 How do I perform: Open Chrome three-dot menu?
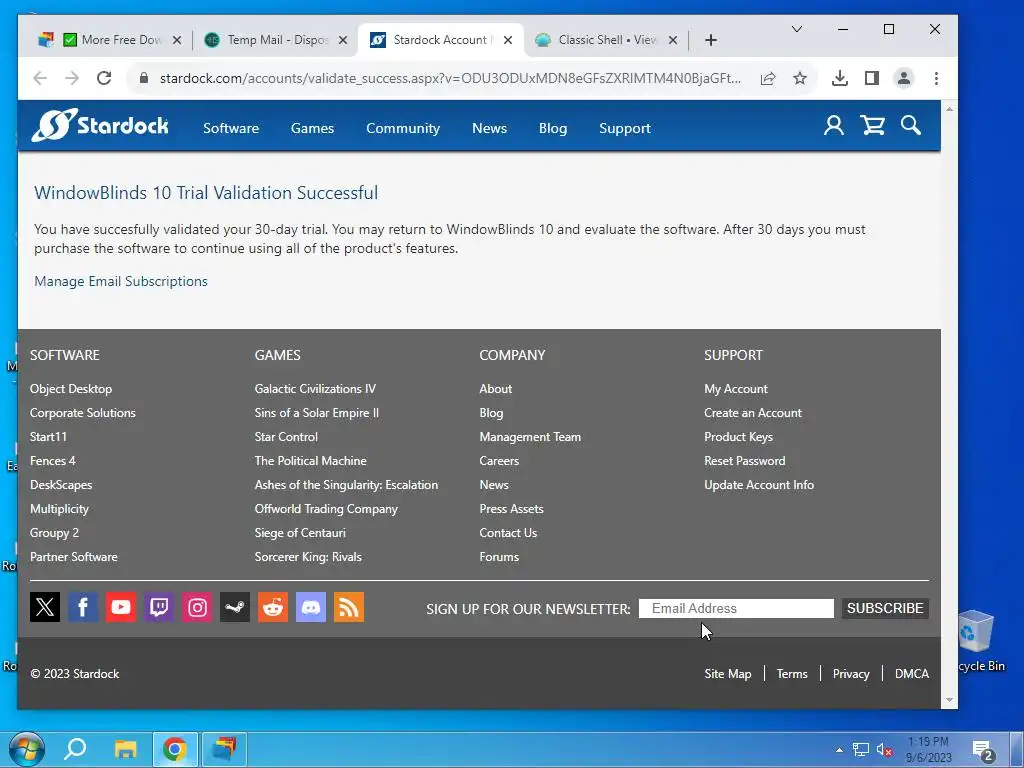point(936,78)
